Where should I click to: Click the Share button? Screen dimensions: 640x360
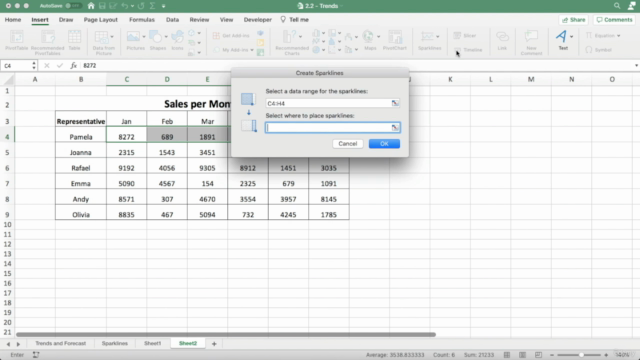click(x=573, y=20)
